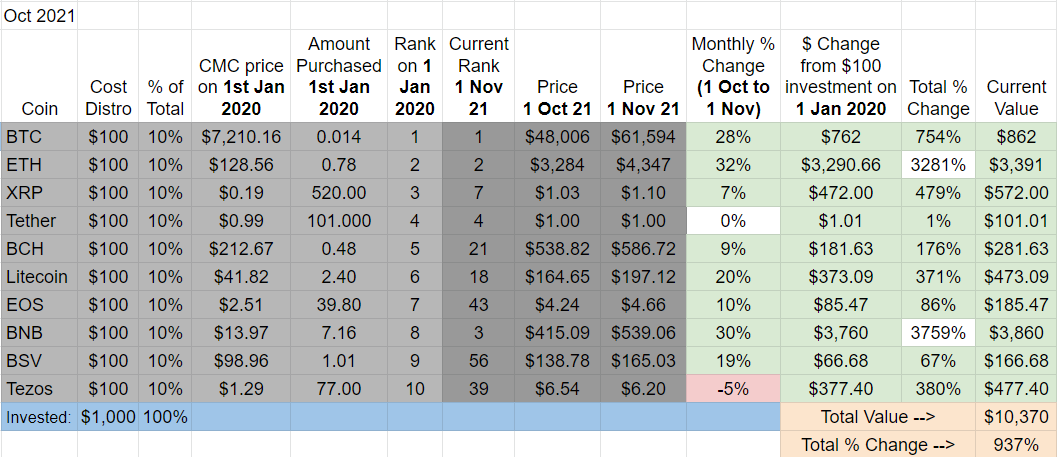Select Litecoin dollar change $373.09

840,277
